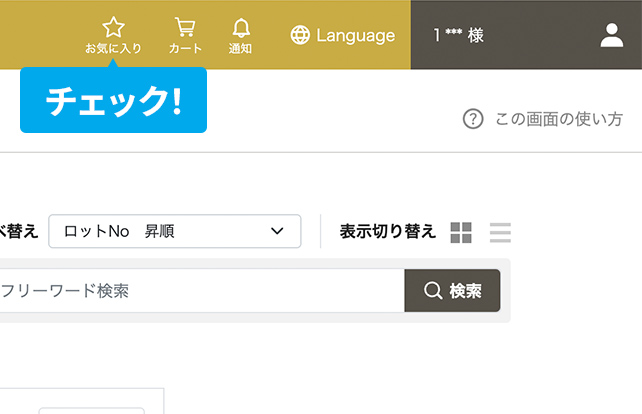The image size is (642, 414).
Task: Expand the ロットNo 昇順 sort dropdown
Action: coord(175,231)
